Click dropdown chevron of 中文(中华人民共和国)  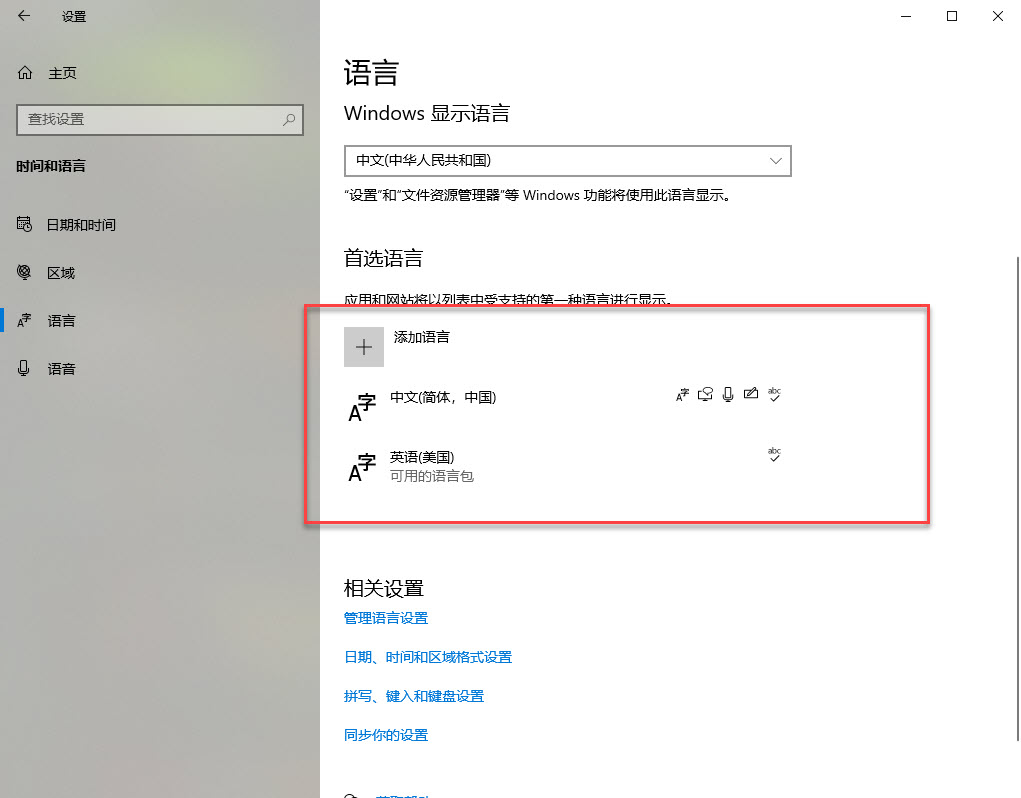coord(775,161)
